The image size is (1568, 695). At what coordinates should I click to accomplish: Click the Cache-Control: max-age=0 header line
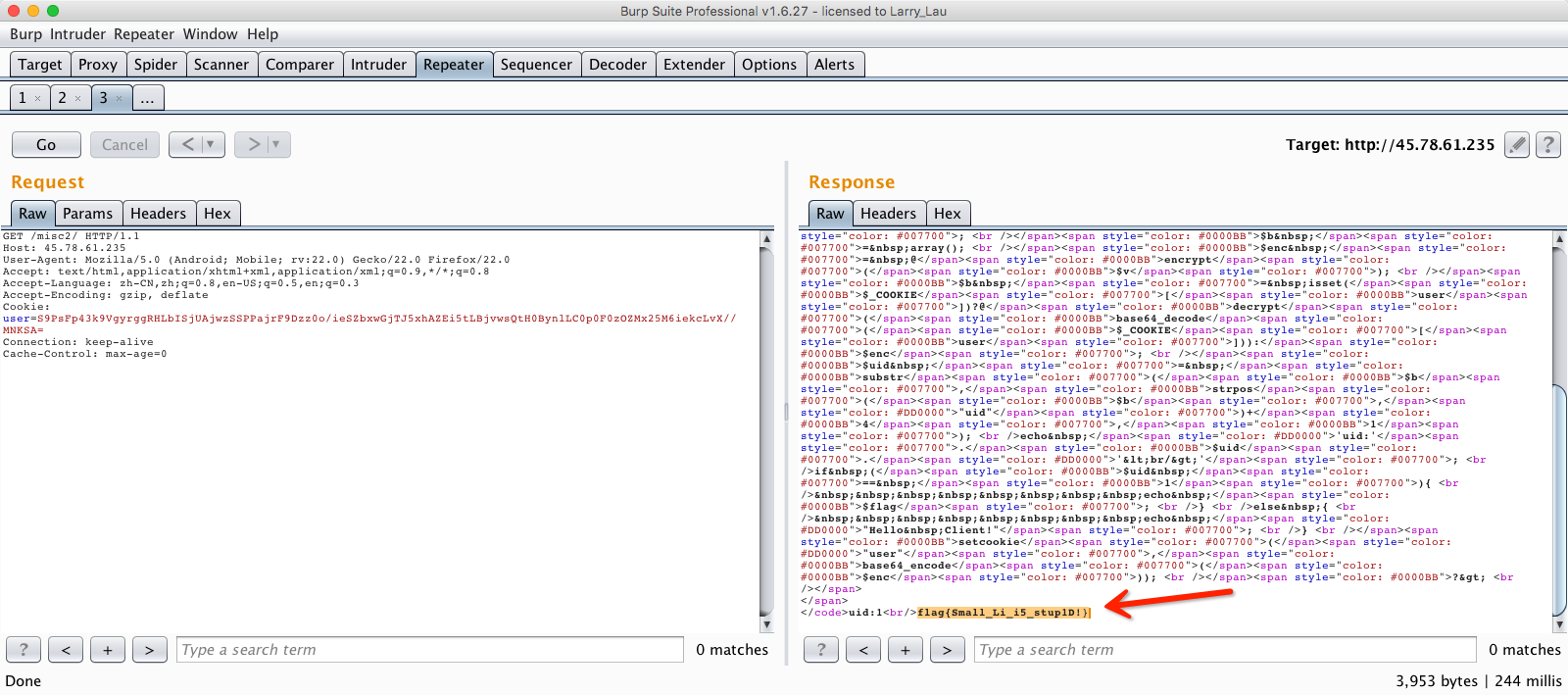pos(85,354)
